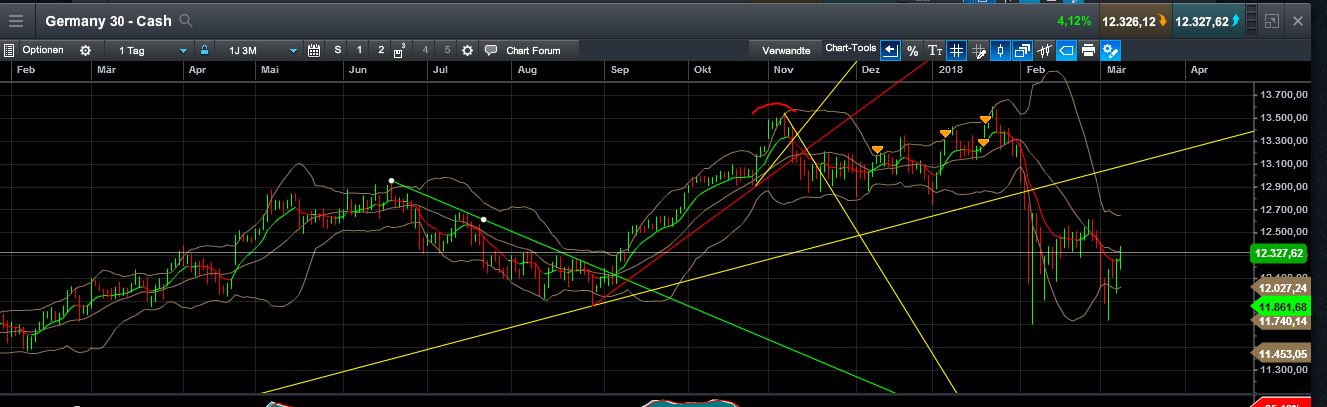1327x407 pixels.
Task: Open the Optionen menu
Action: coord(43,50)
